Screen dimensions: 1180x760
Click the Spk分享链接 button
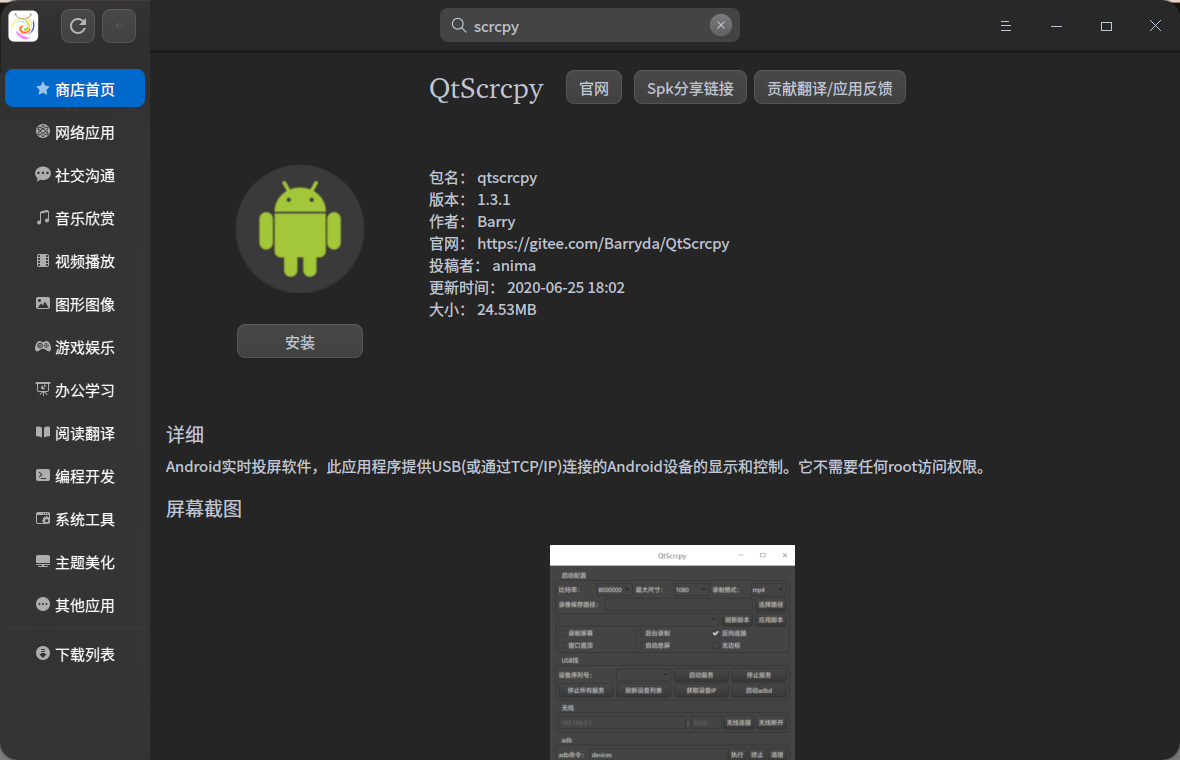[690, 88]
